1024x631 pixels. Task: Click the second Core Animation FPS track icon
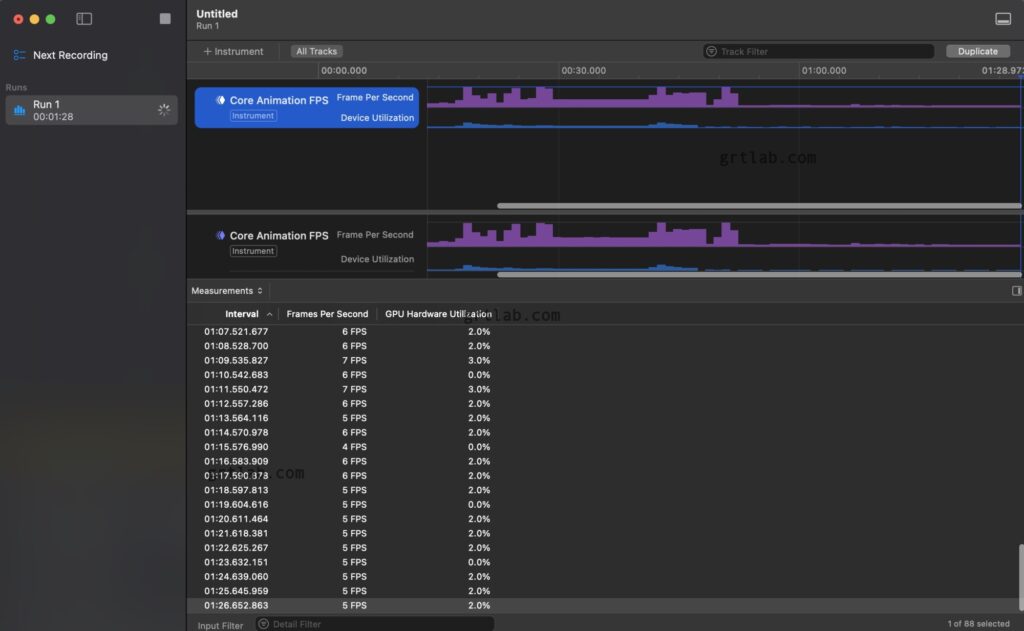tap(220, 236)
